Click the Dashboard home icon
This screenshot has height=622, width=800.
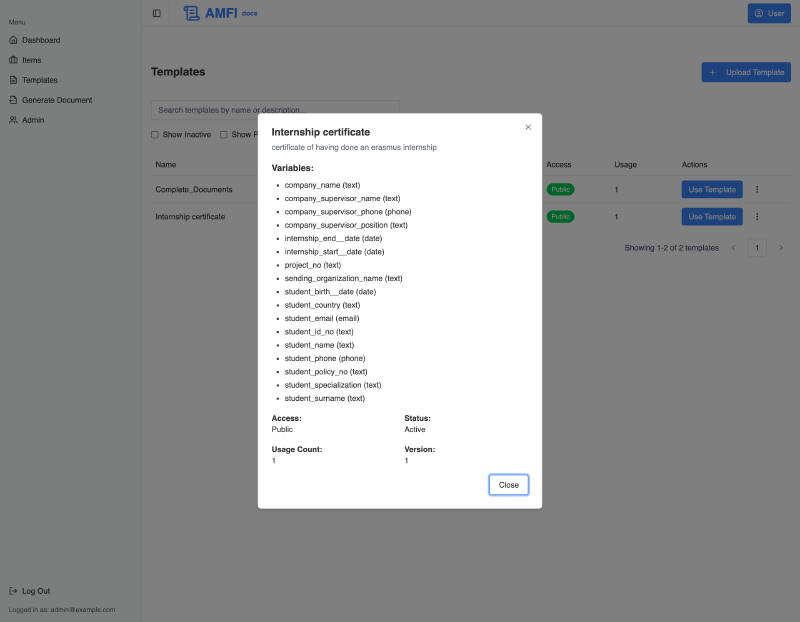pos(13,40)
